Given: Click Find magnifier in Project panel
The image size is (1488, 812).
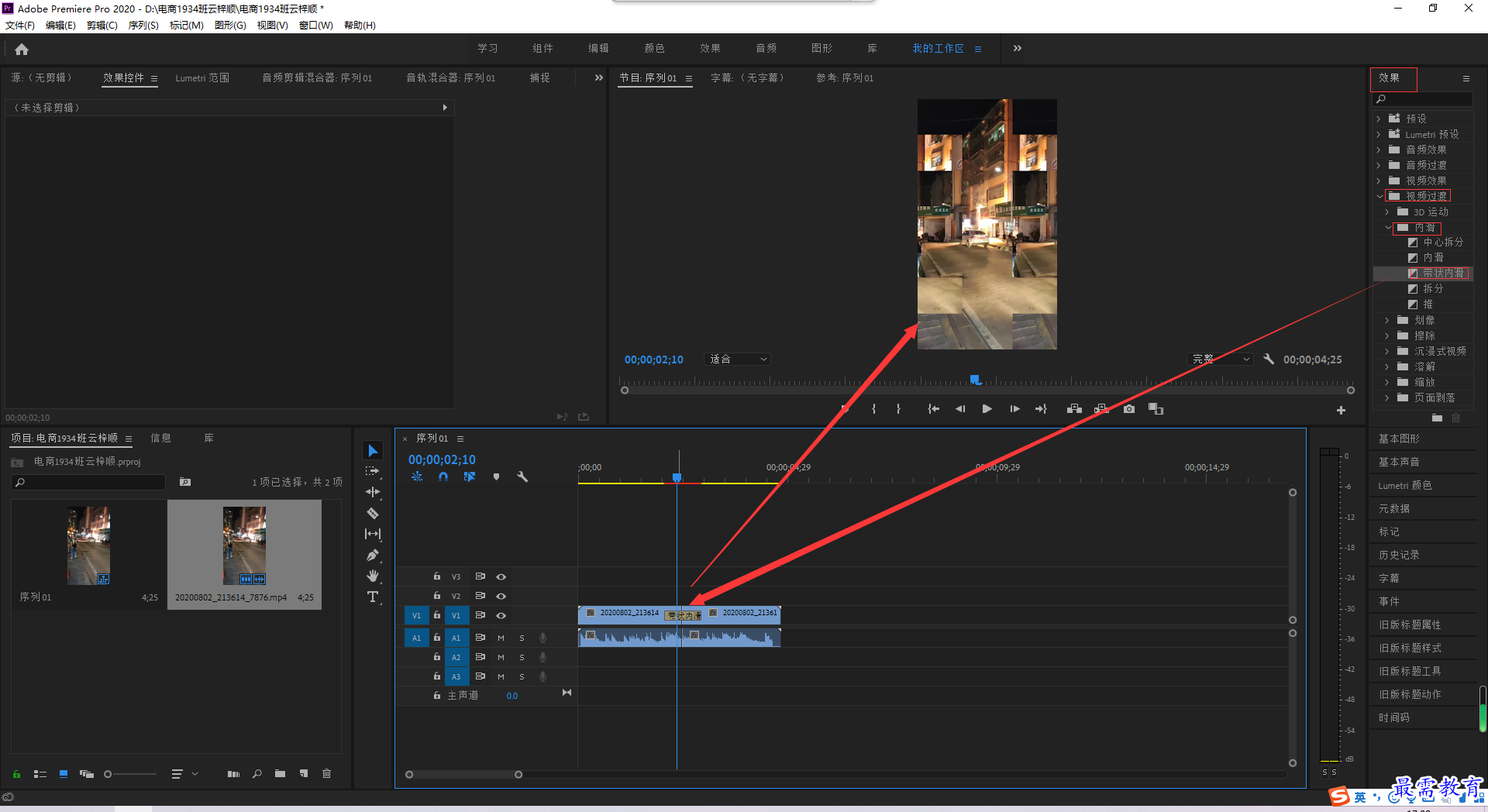Looking at the screenshot, I should (x=257, y=774).
